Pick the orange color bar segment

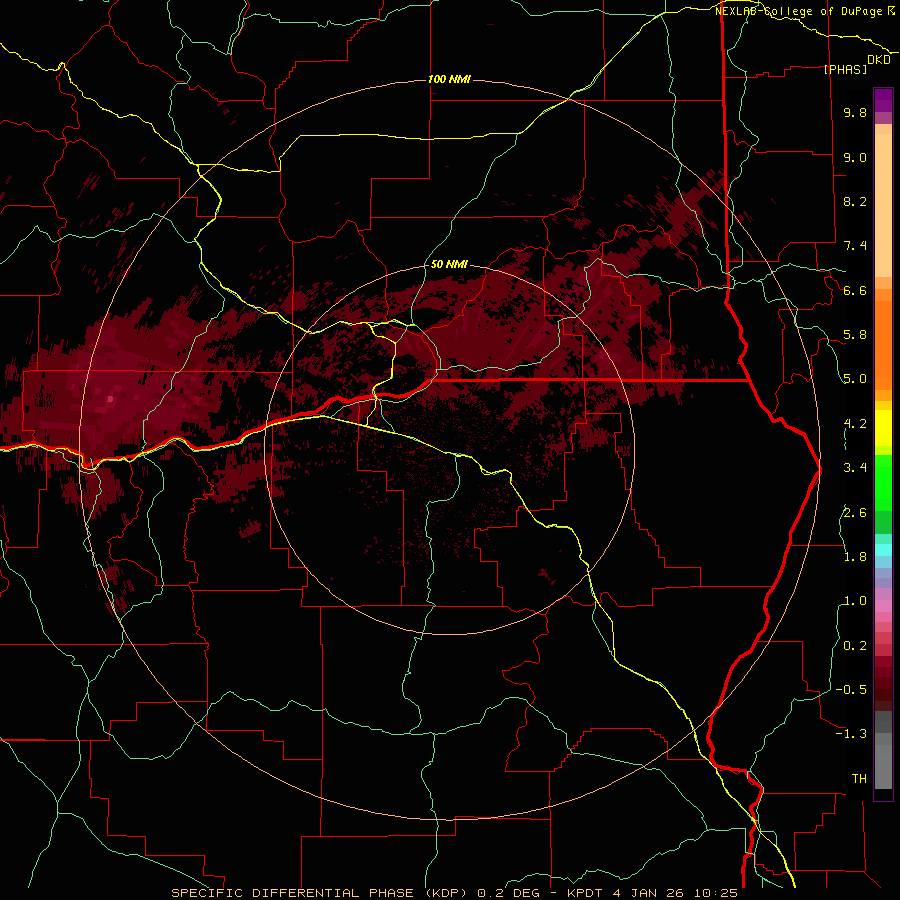pyautogui.click(x=883, y=345)
